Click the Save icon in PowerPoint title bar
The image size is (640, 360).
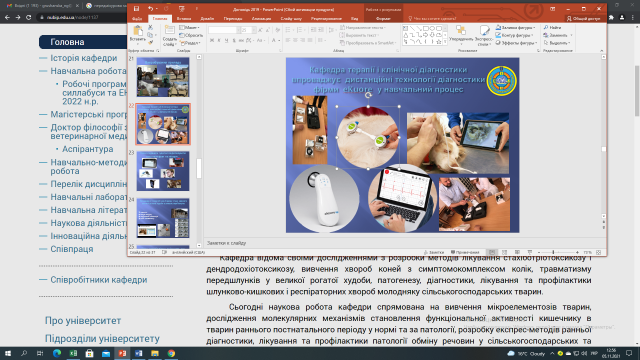click(x=136, y=9)
